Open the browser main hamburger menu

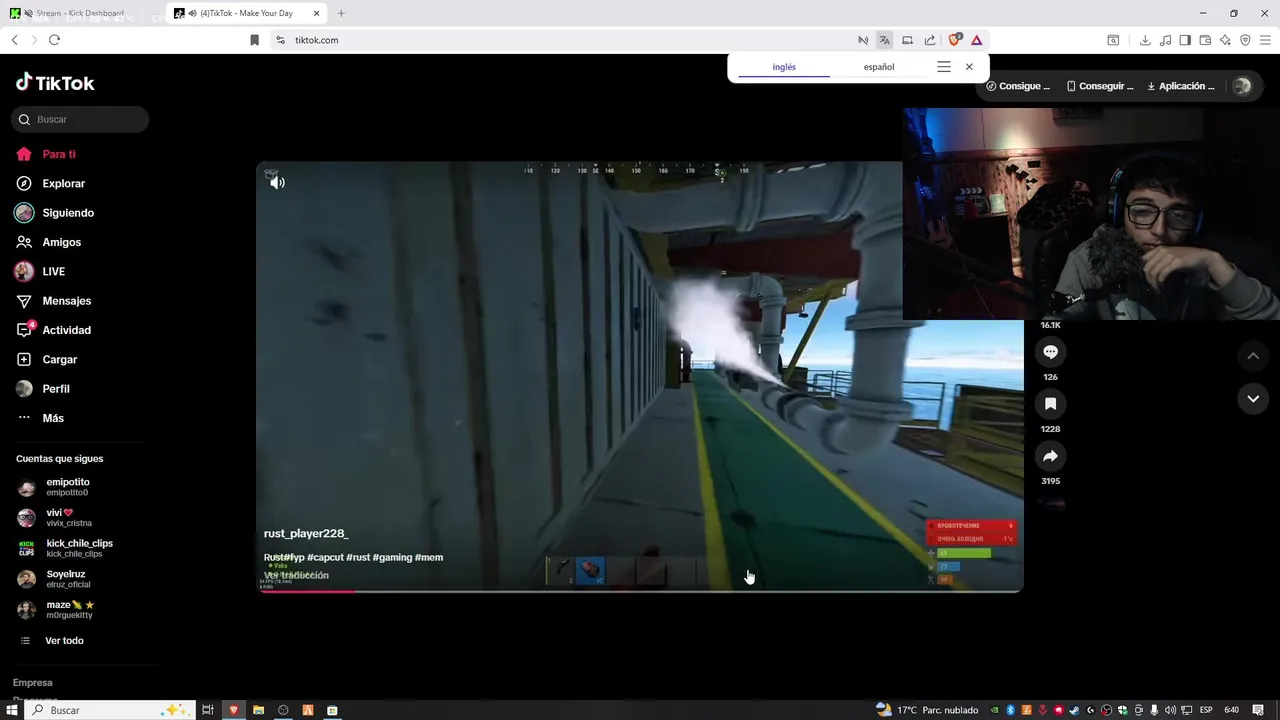[x=1265, y=40]
